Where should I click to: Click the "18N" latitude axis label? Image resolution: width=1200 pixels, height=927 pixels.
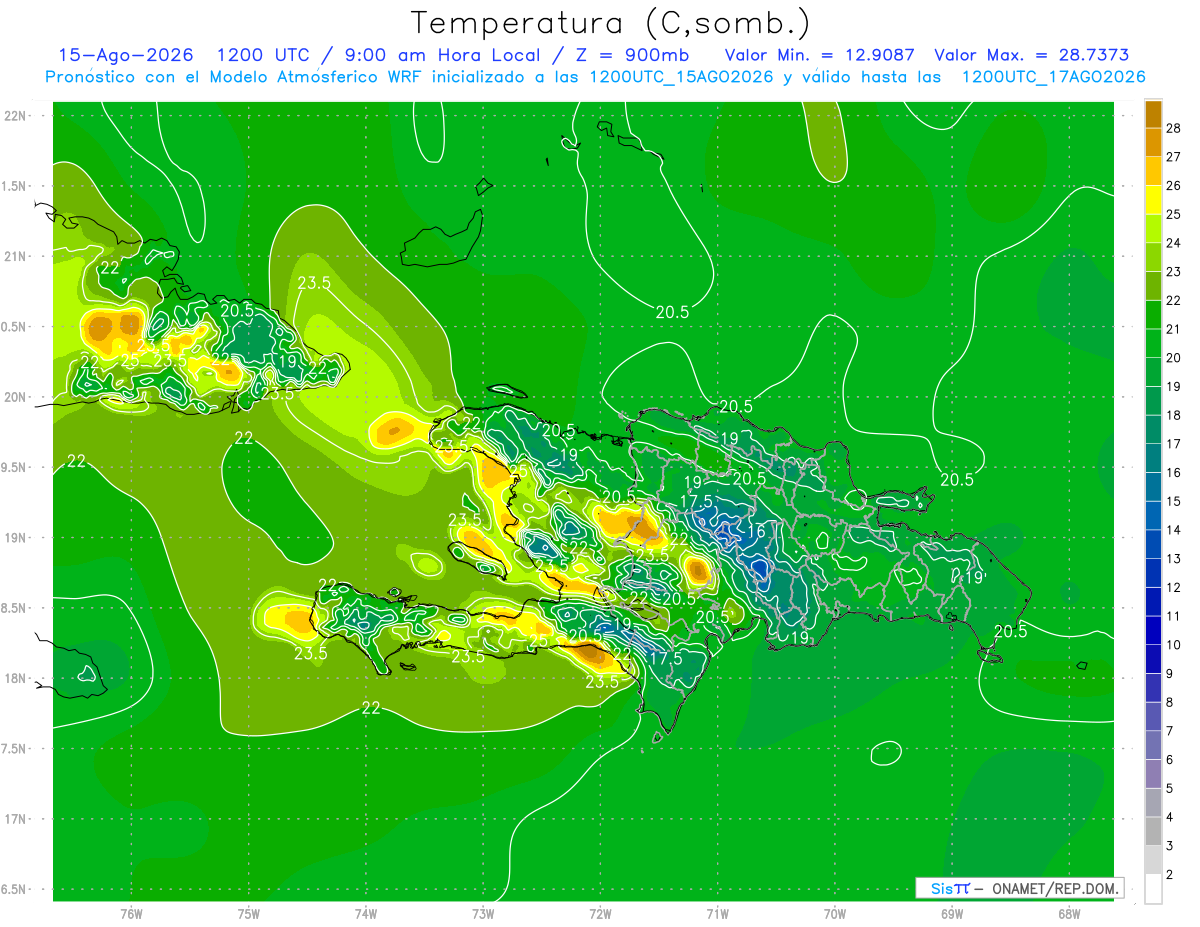click(16, 678)
